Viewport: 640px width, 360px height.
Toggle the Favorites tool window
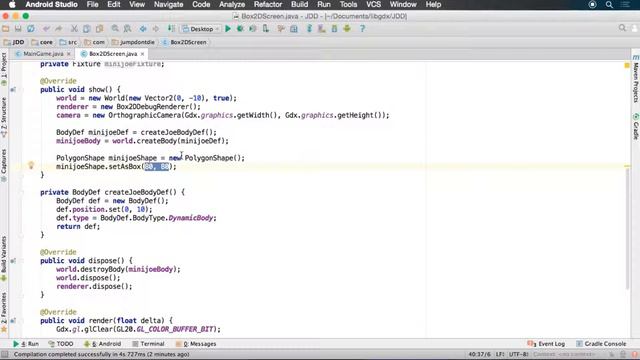pyautogui.click(x=4, y=312)
